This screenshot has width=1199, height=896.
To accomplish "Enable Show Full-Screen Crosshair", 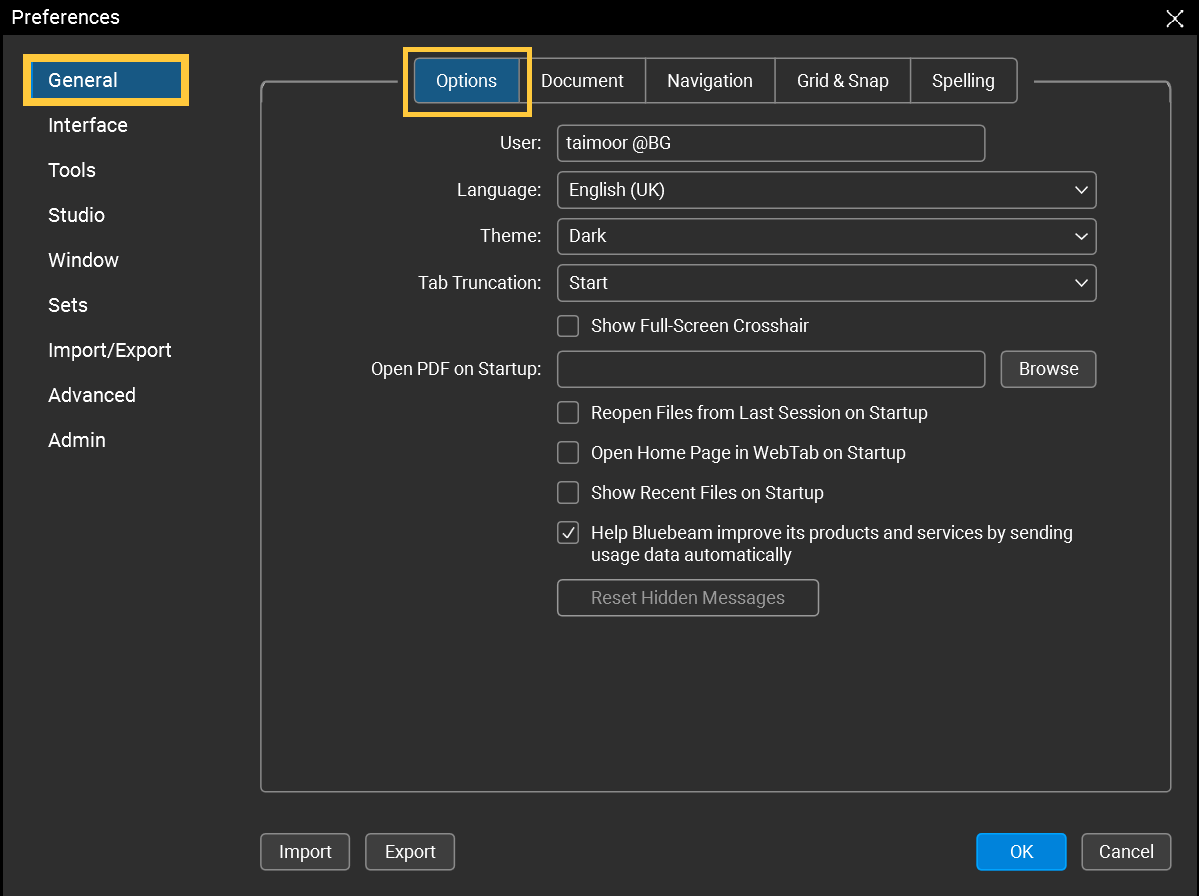I will 567,325.
